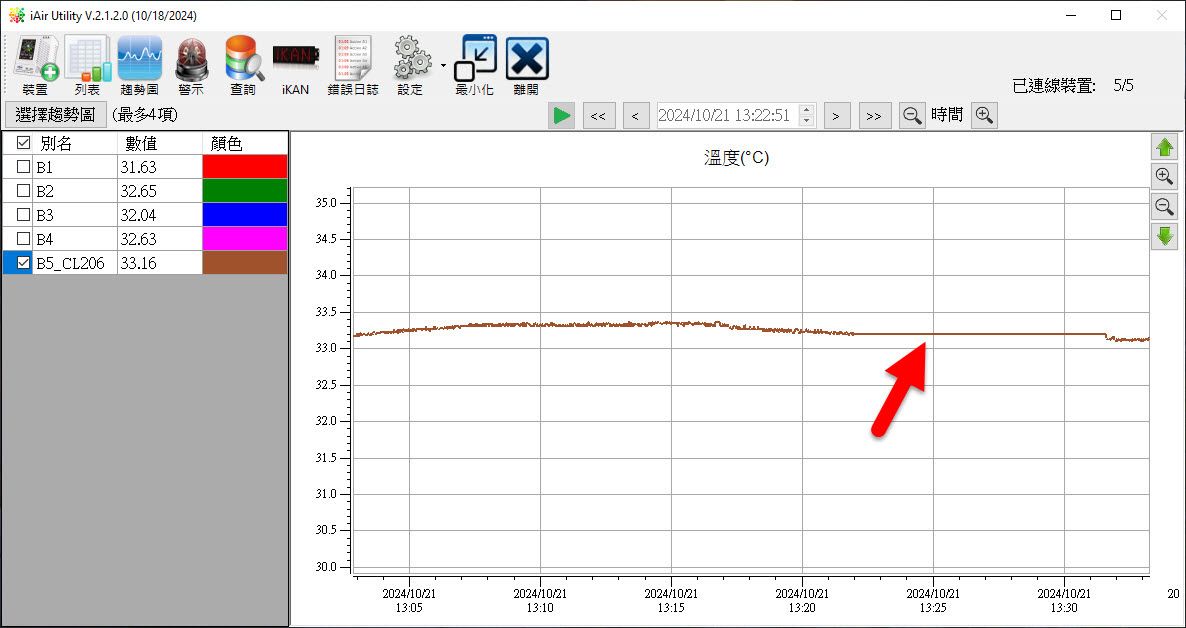Click the B5_CL206 alias name
The image size is (1186, 628).
tap(70, 263)
